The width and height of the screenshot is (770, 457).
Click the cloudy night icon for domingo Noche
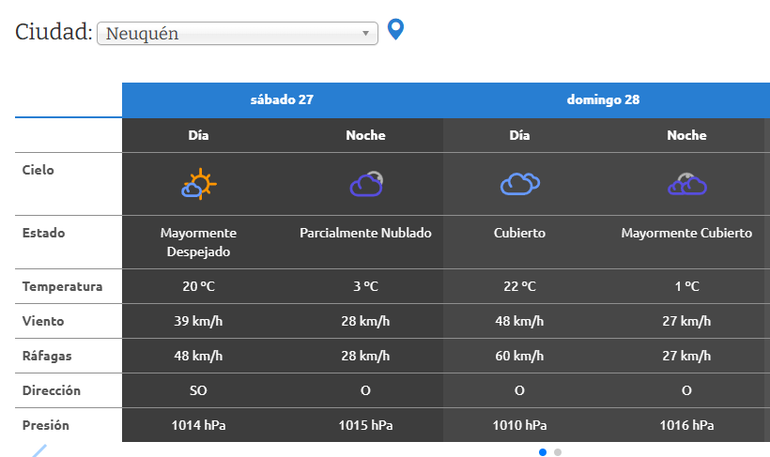[x=686, y=184]
